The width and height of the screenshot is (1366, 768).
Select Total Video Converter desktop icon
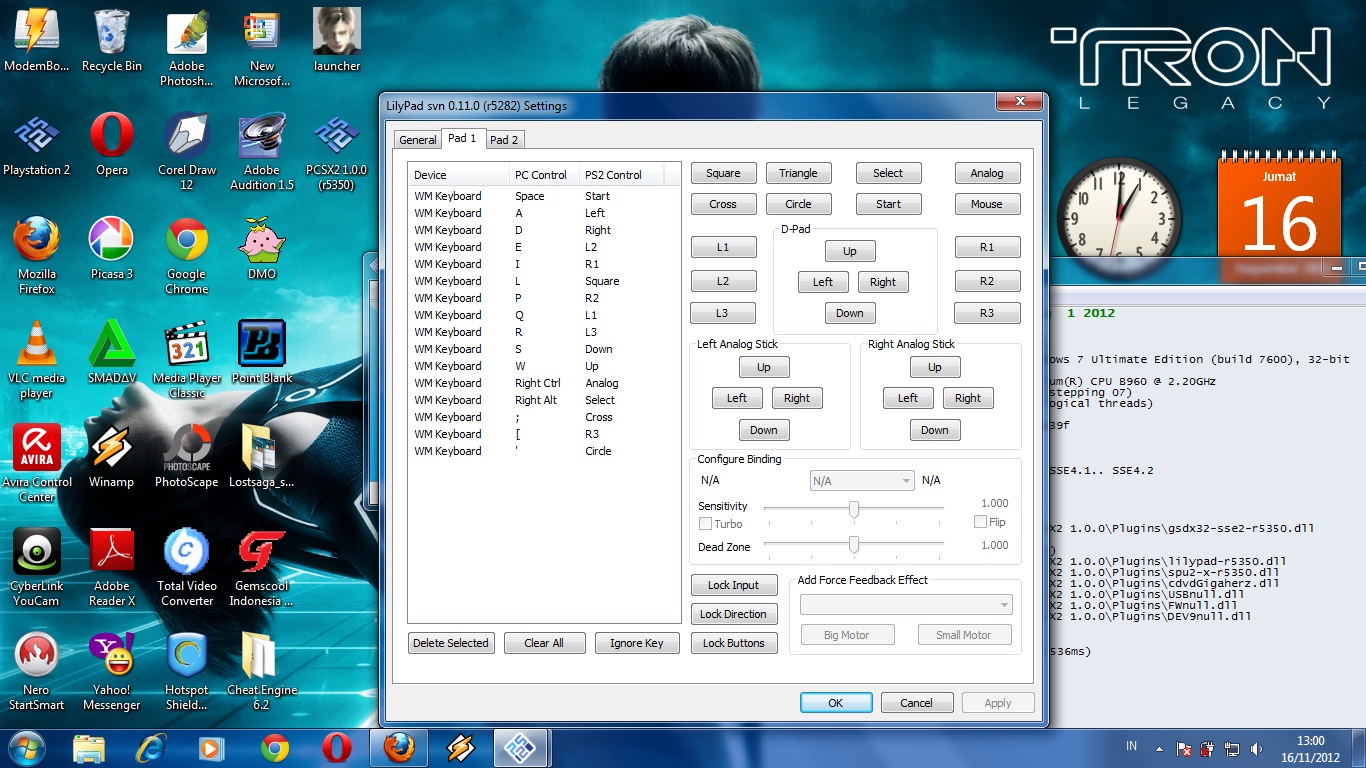pyautogui.click(x=187, y=568)
